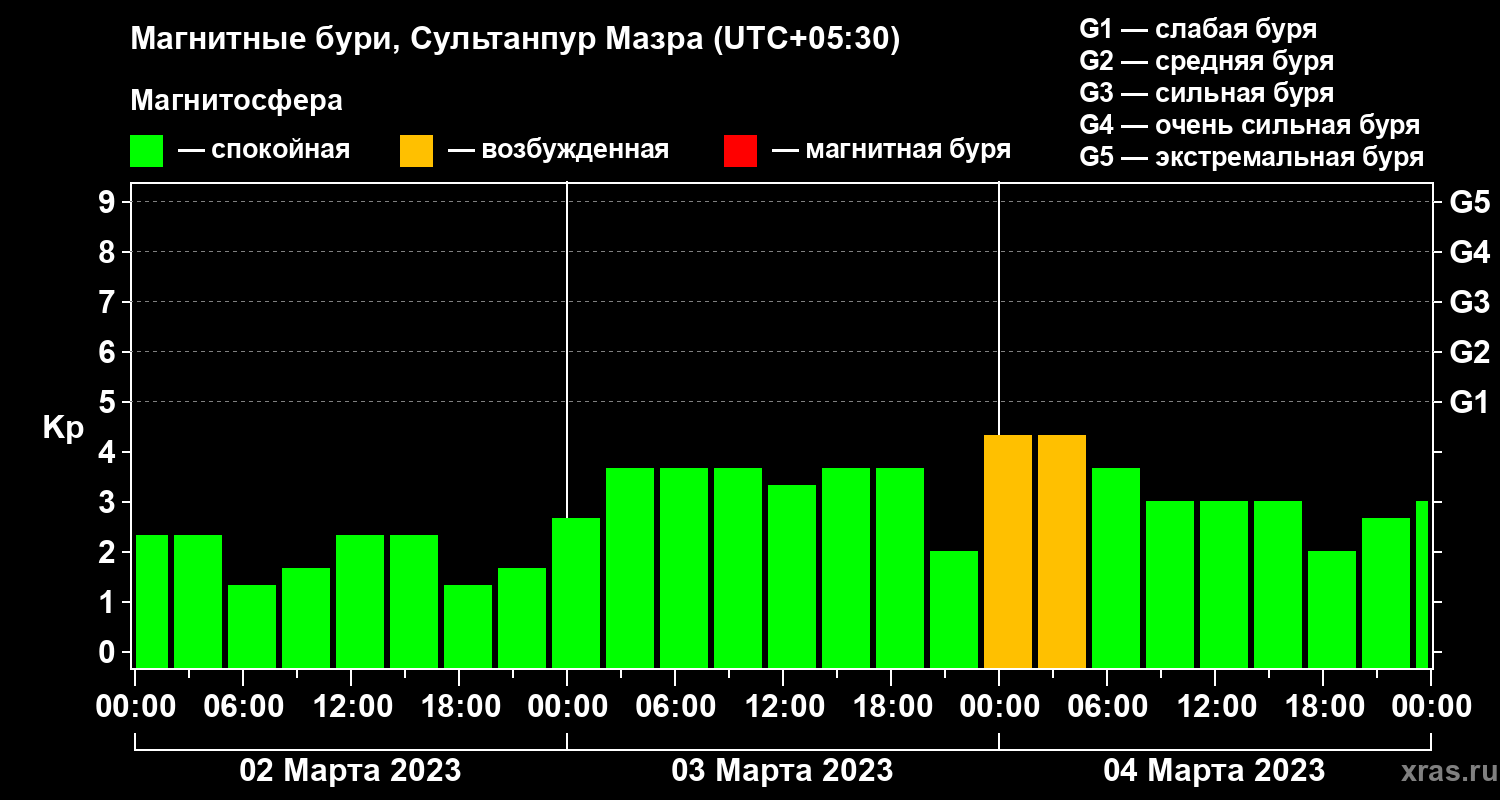Click the G1 label on right axis
1500x800 pixels.
[1469, 402]
